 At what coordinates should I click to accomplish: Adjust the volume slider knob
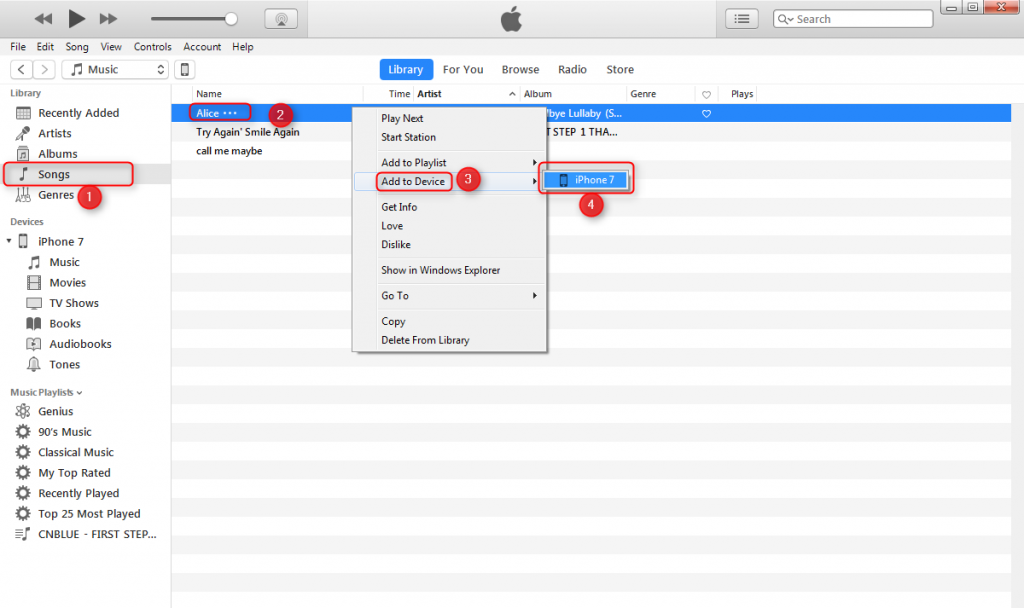tap(232, 19)
